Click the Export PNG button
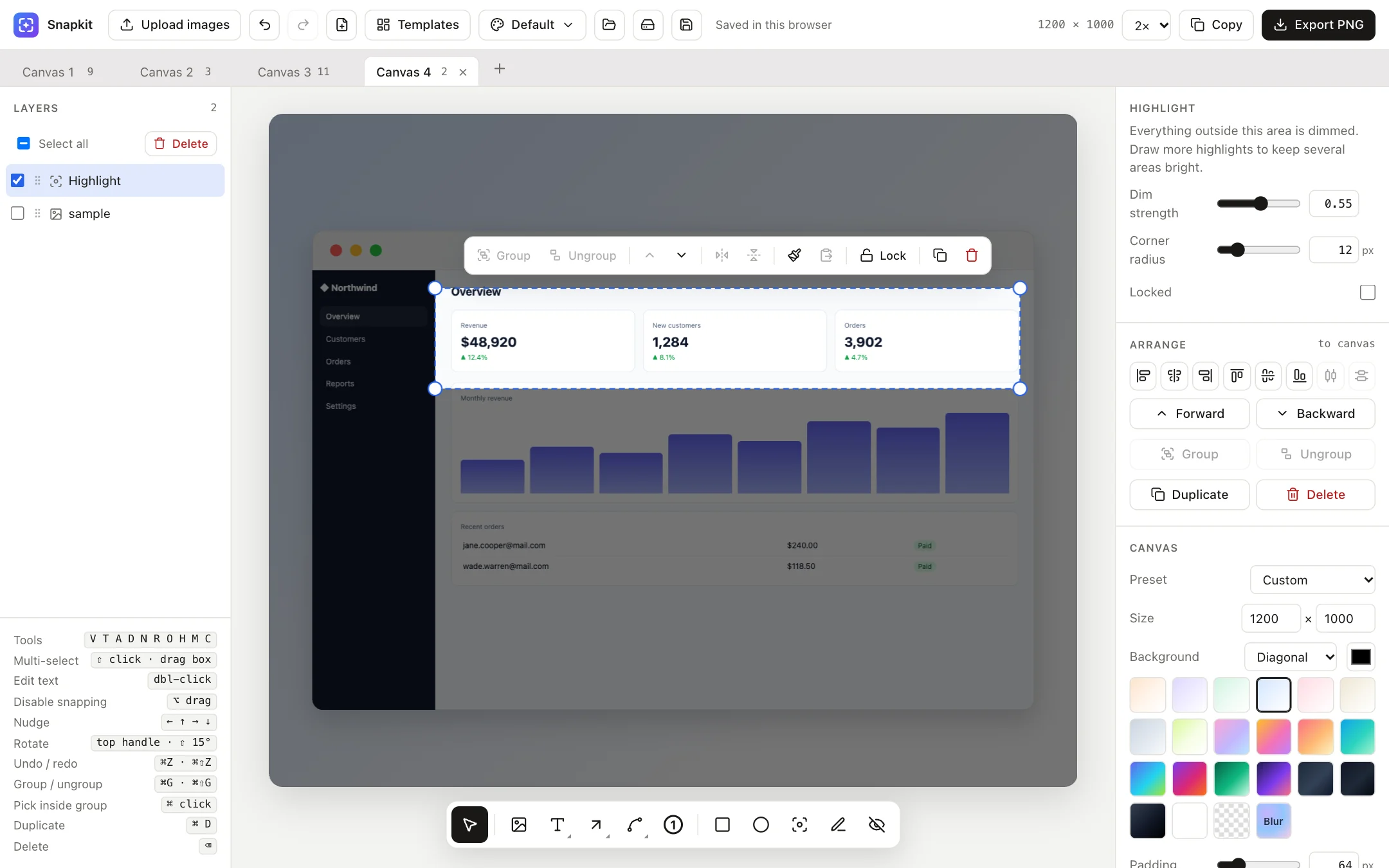This screenshot has height=868, width=1389. pyautogui.click(x=1318, y=25)
